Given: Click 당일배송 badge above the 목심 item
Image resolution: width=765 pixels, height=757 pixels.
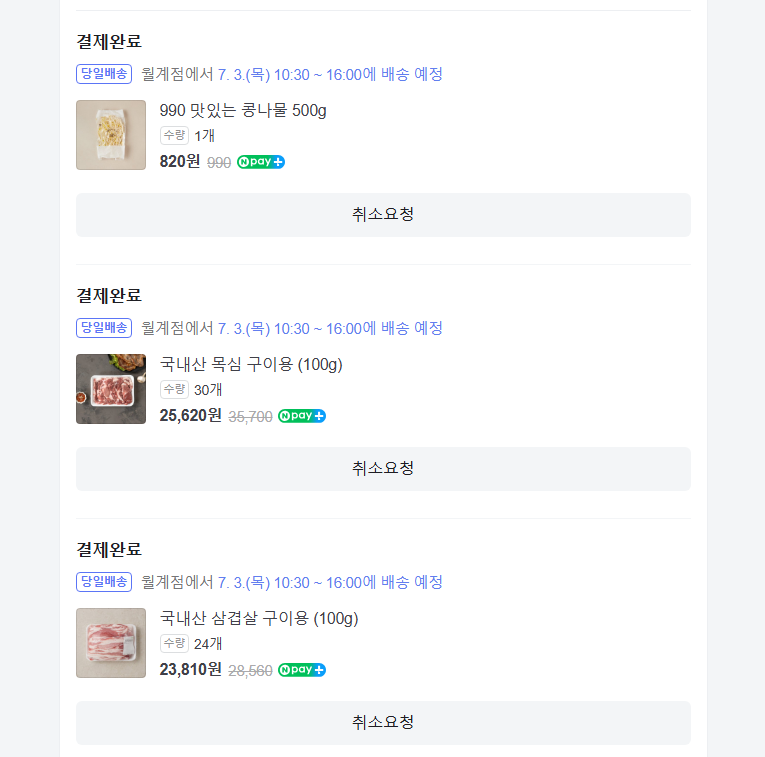Looking at the screenshot, I should [104, 328].
